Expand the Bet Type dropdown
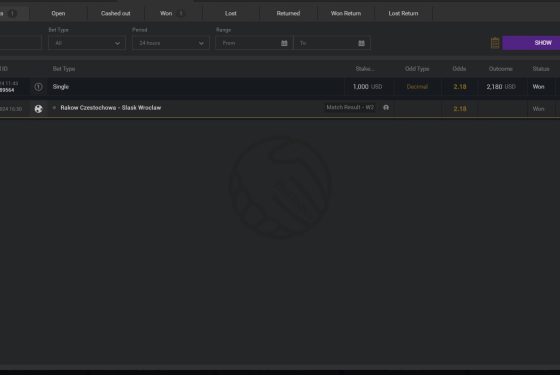The width and height of the screenshot is (560, 375). [87, 43]
